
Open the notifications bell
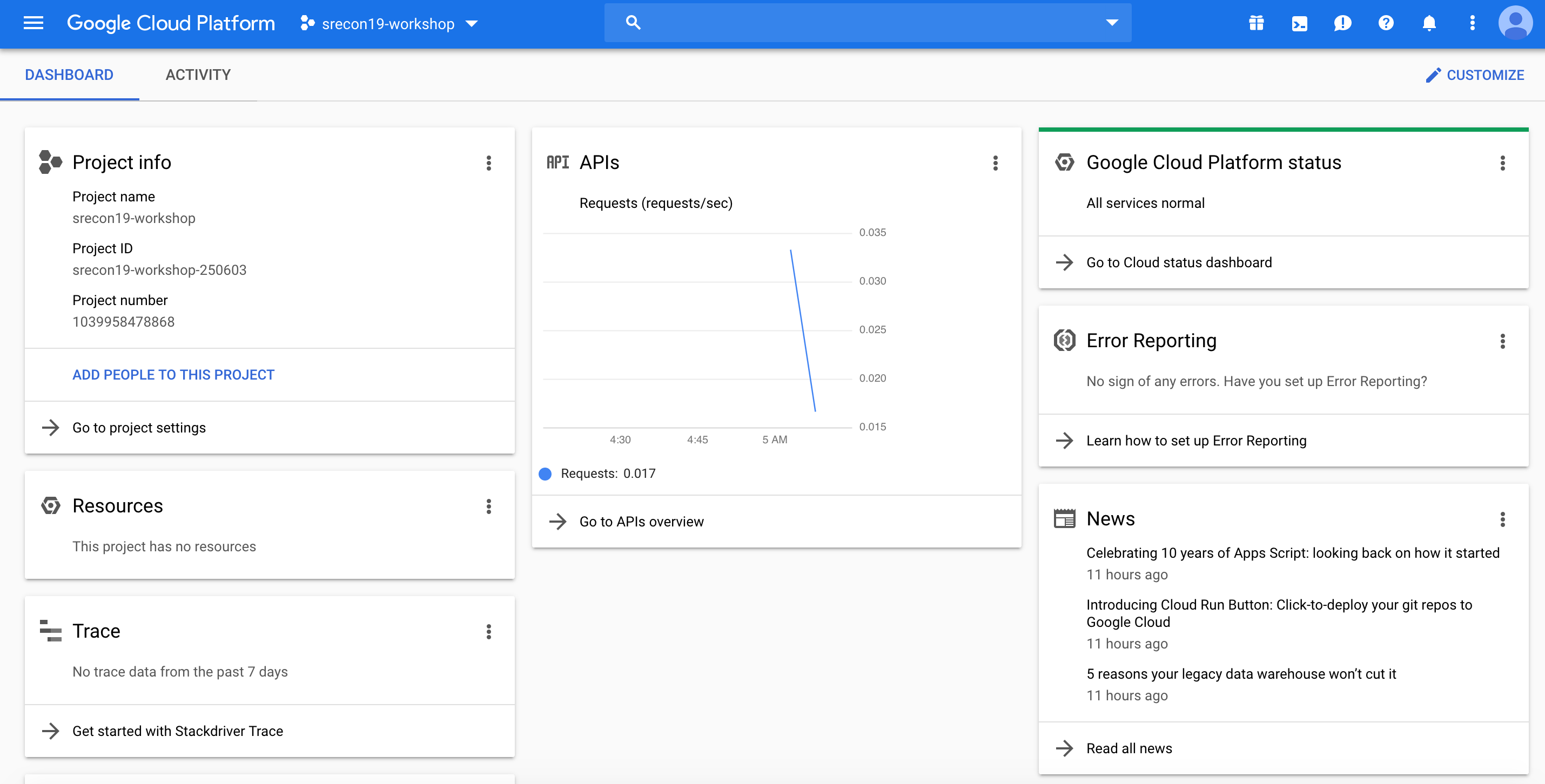pyautogui.click(x=1429, y=23)
